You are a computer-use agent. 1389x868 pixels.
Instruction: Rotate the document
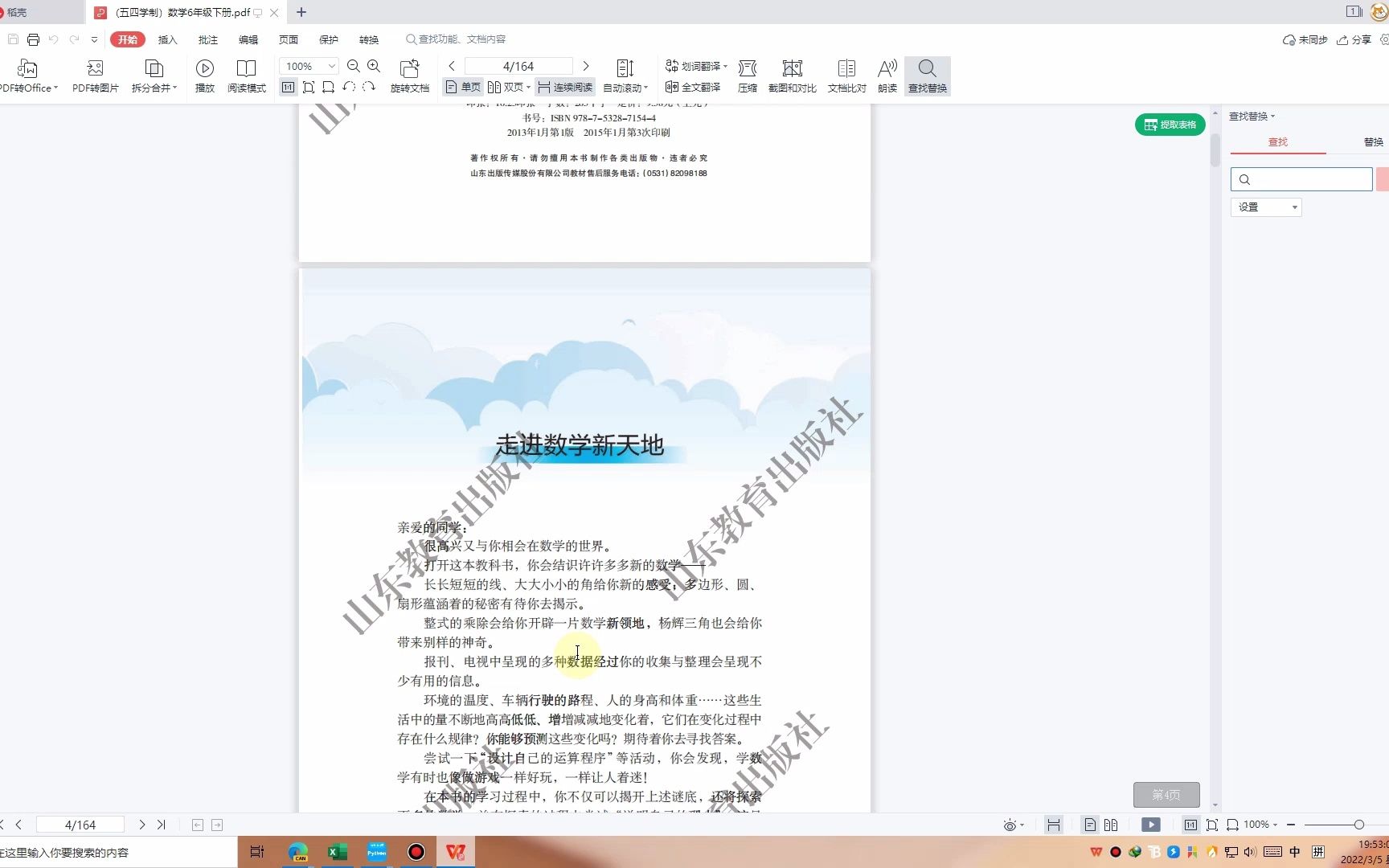point(410,76)
